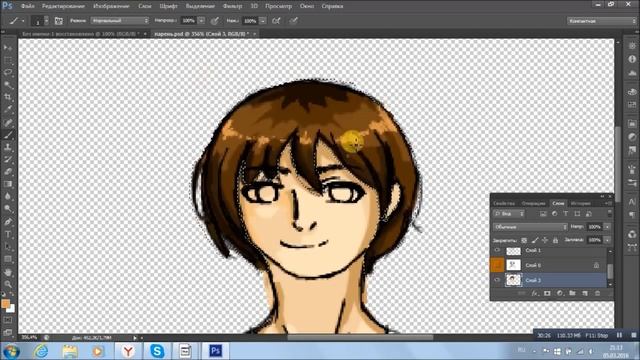Select the Pen tool
Image resolution: width=640 pixels, height=360 pixels.
pyautogui.click(x=8, y=222)
